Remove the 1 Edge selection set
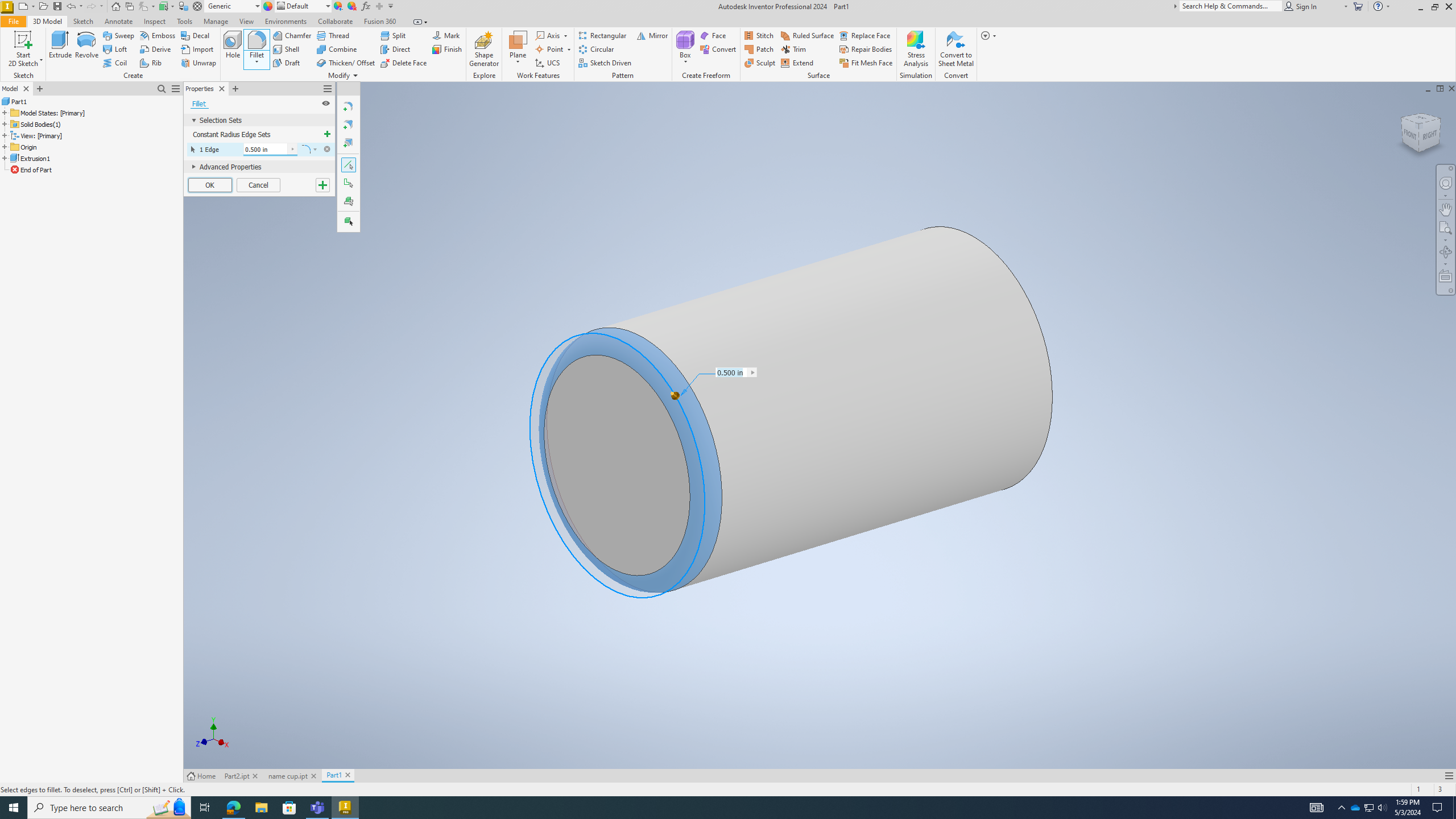1456x819 pixels. (327, 149)
